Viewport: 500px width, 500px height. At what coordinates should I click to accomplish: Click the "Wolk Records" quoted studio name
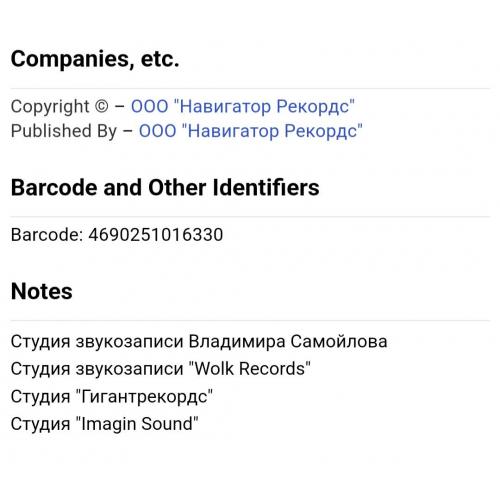point(250,369)
